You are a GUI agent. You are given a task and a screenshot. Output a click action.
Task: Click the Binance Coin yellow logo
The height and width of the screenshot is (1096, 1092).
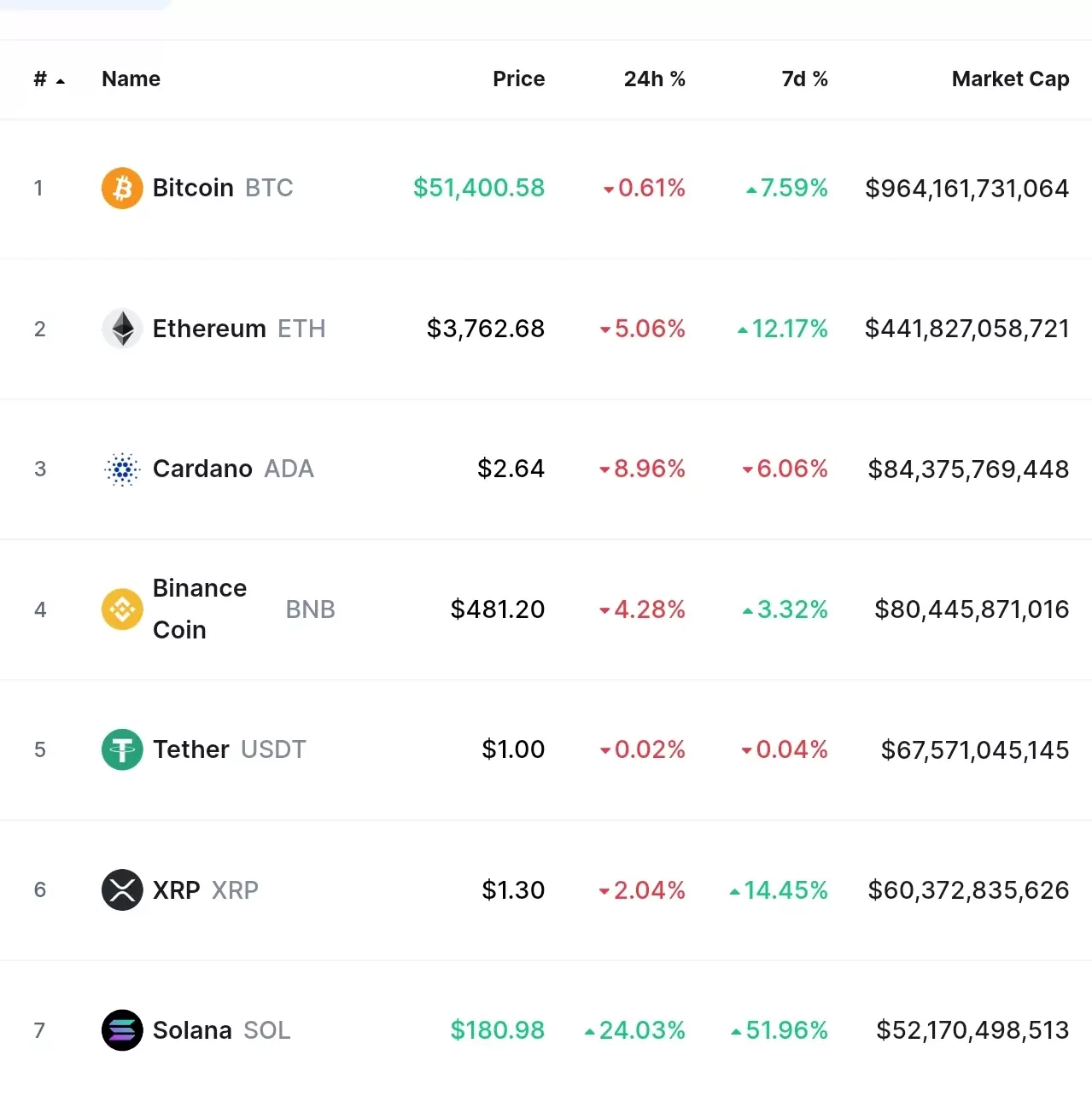tap(122, 609)
